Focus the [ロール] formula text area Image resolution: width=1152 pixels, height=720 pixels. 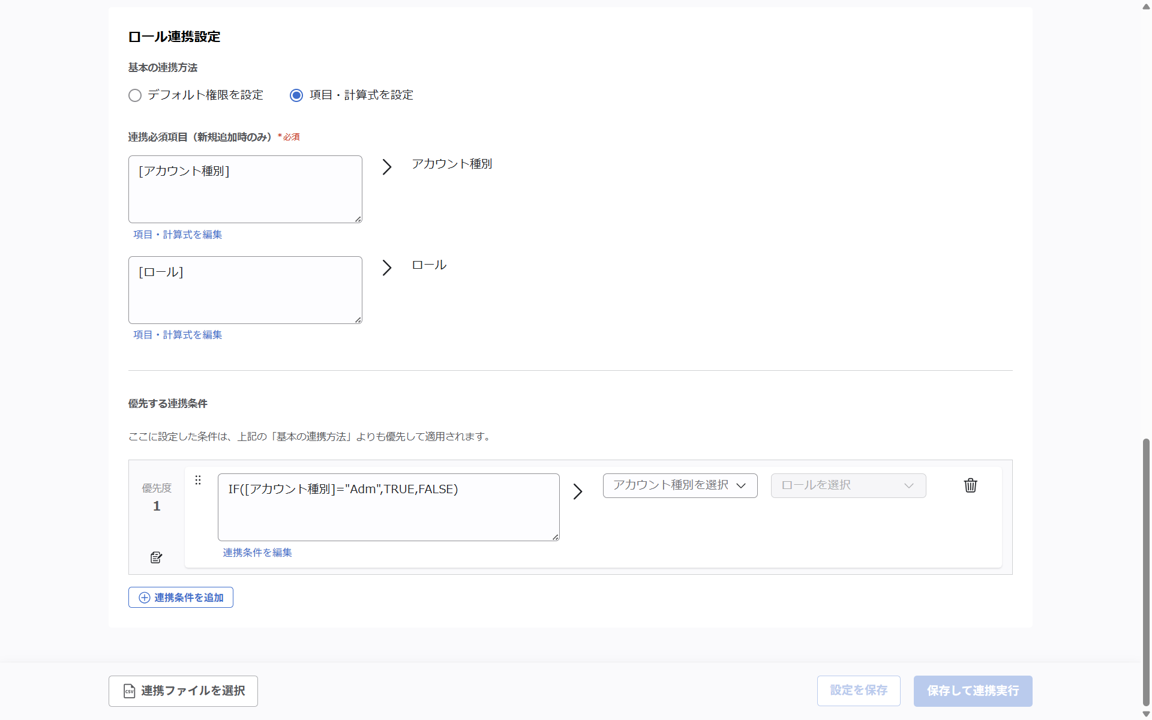245,289
